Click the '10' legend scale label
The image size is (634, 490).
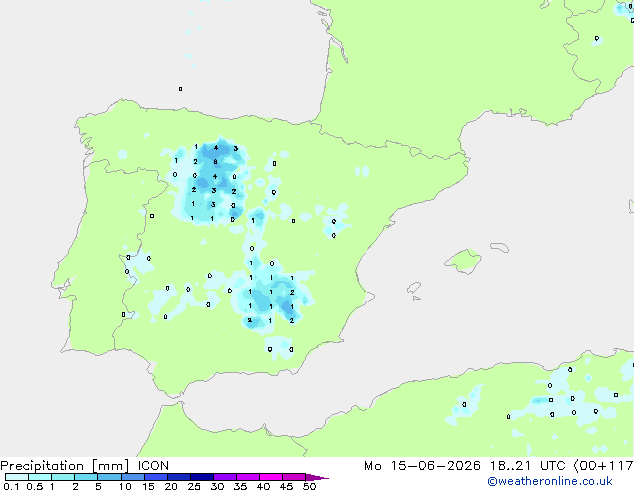[125, 486]
